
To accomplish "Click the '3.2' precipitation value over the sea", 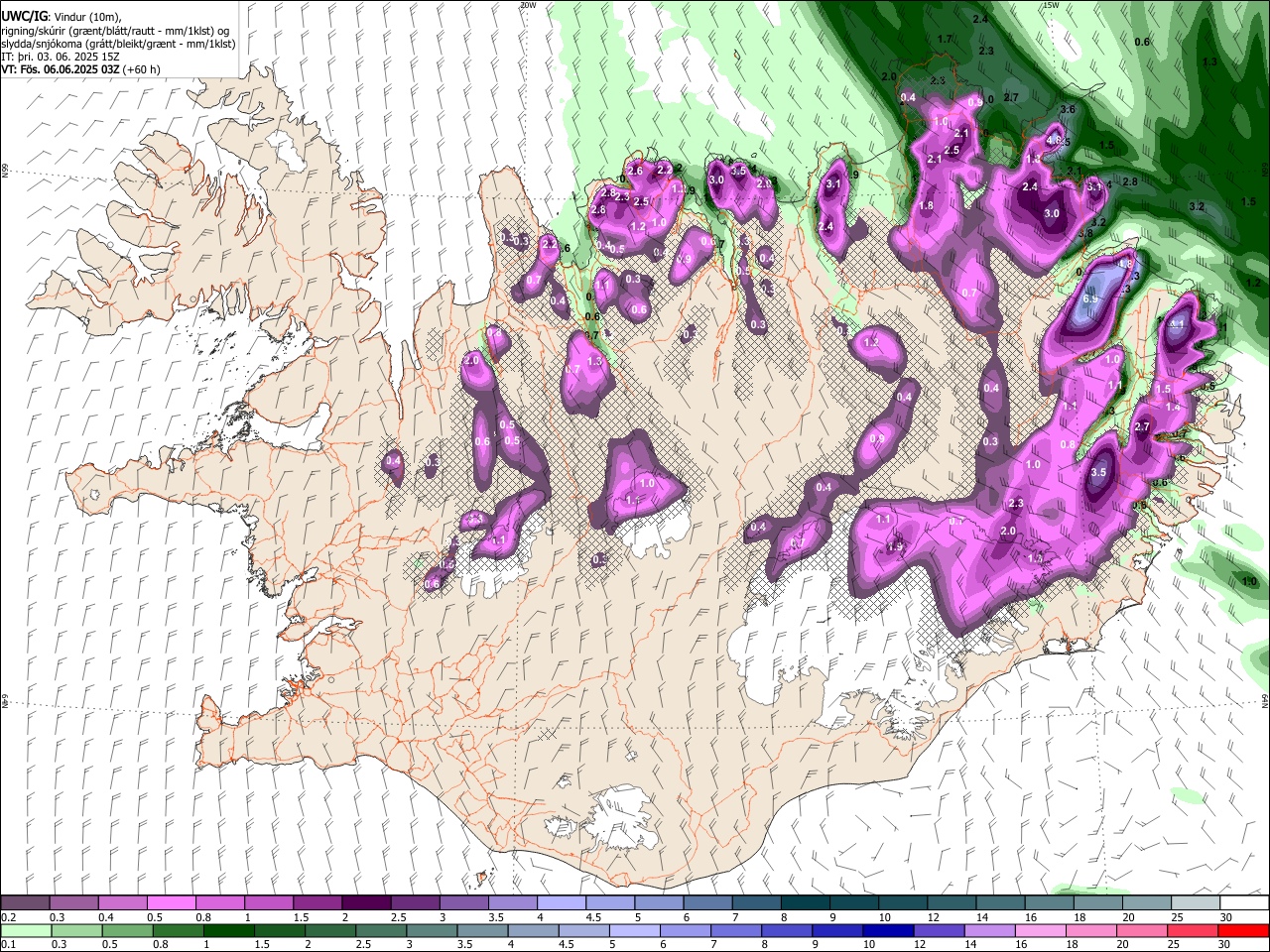I will coord(1197,206).
